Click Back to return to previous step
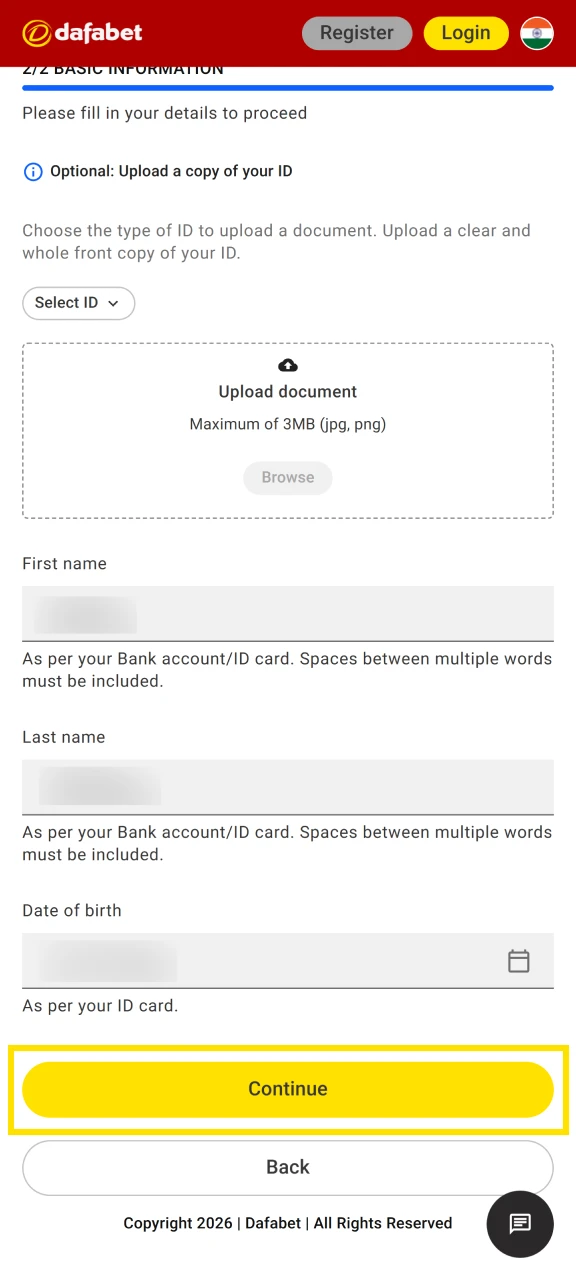 [x=288, y=1166]
